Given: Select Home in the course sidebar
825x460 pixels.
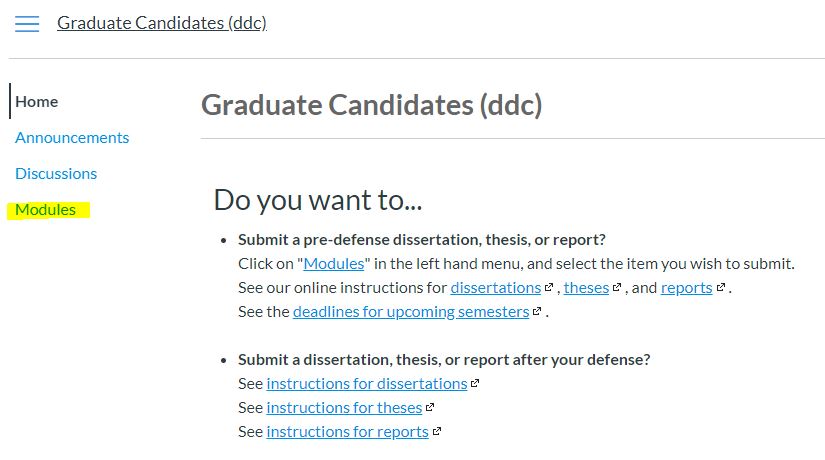Looking at the screenshot, I should 37,102.
